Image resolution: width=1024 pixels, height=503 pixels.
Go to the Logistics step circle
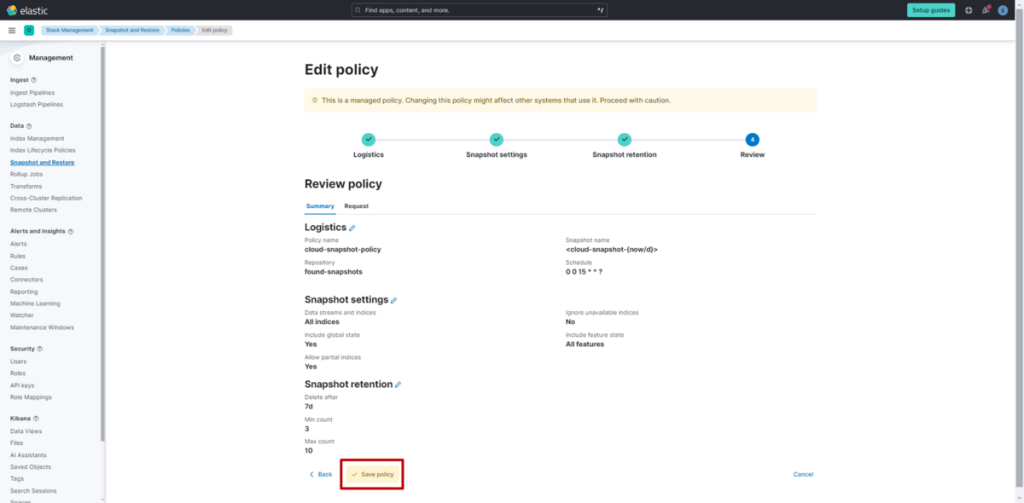(x=368, y=140)
